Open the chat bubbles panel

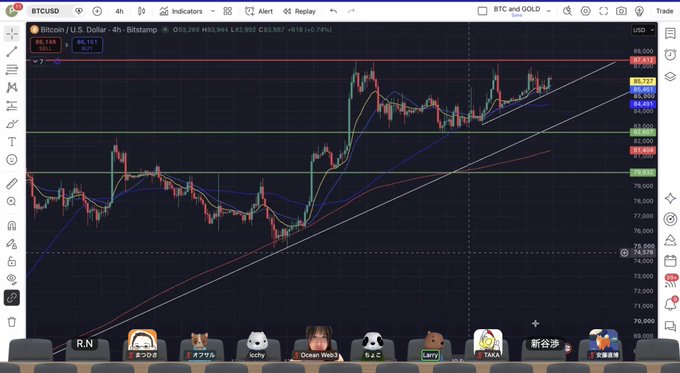point(670,326)
